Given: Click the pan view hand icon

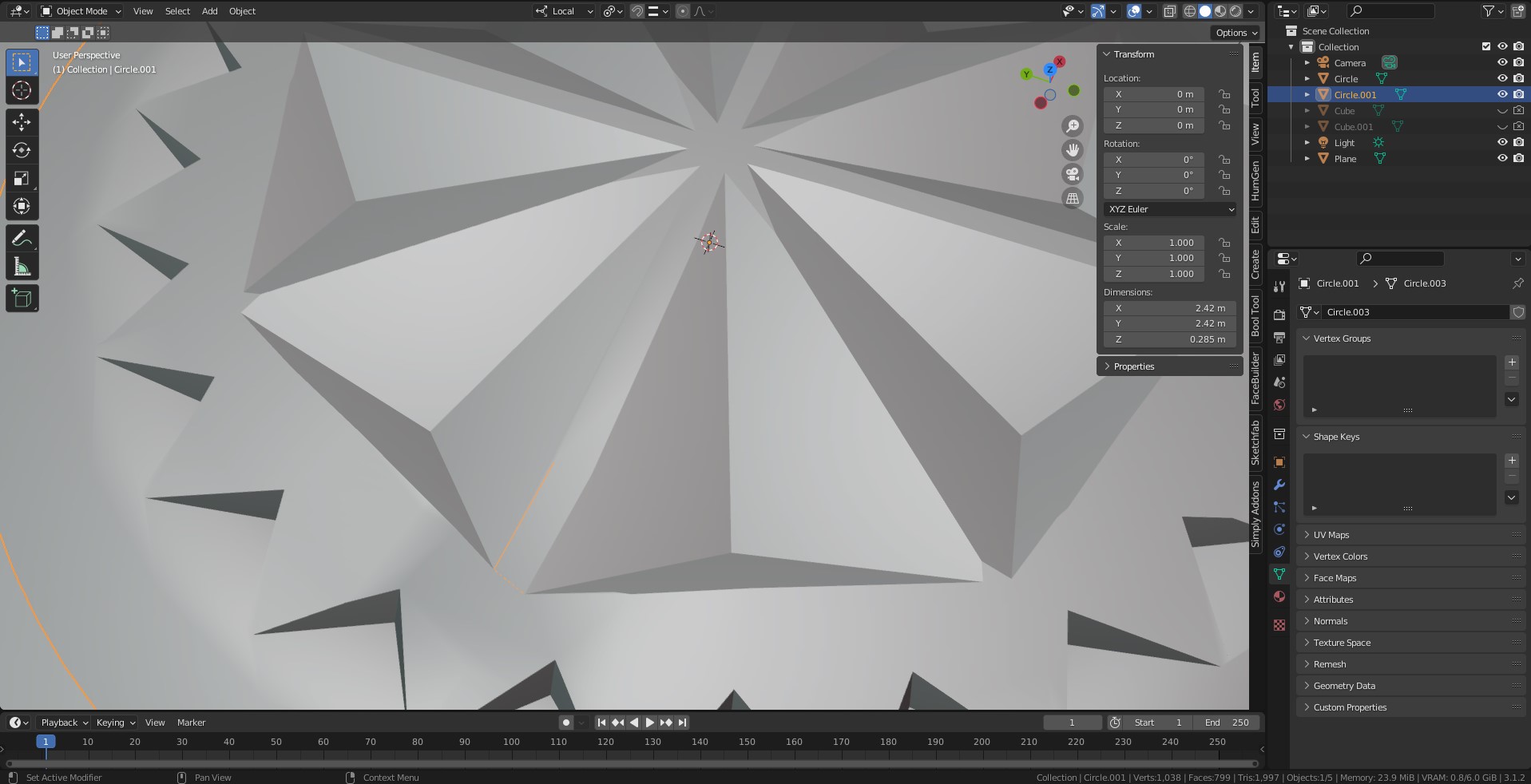Looking at the screenshot, I should [x=1073, y=149].
